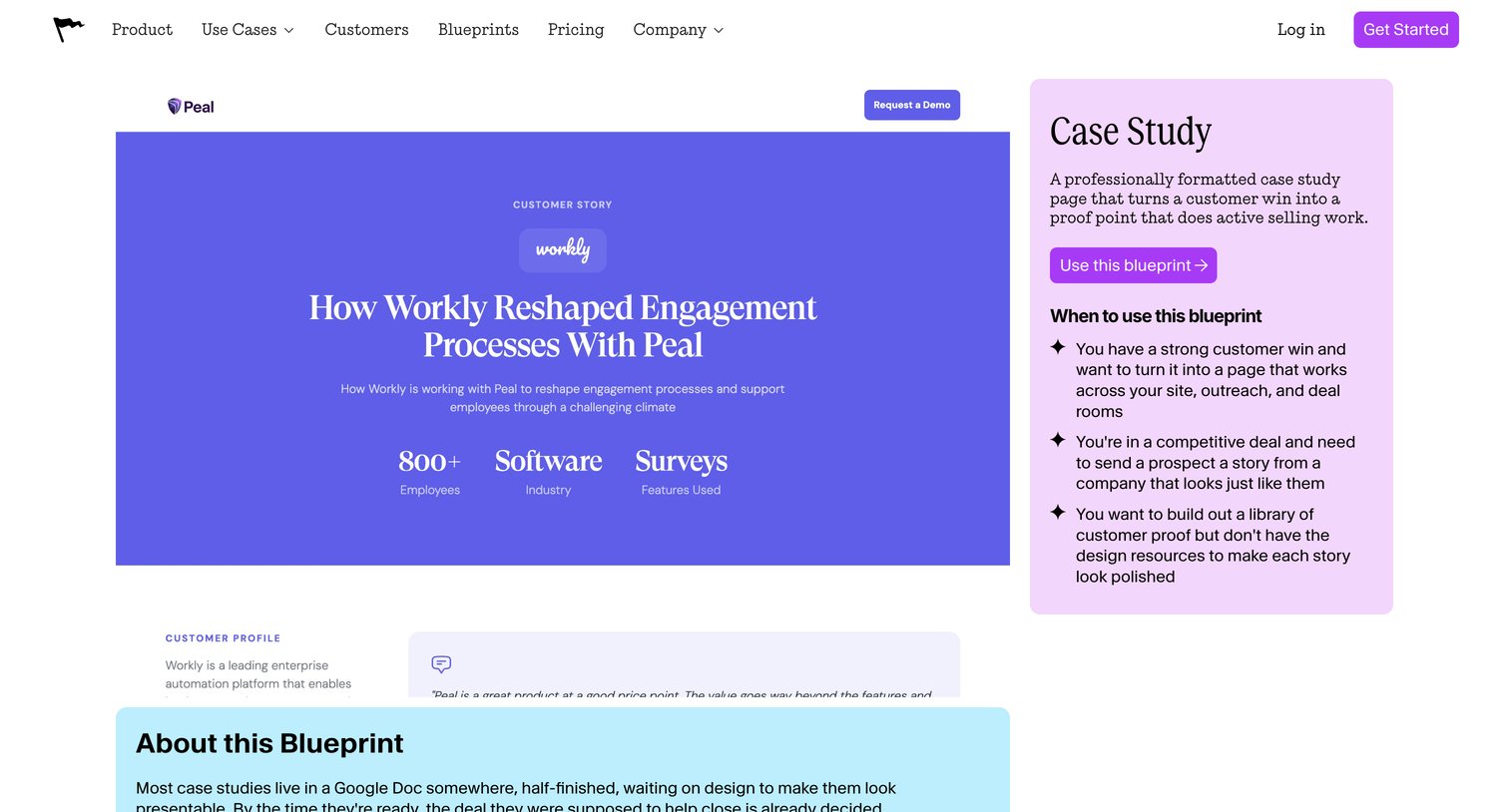Image resolution: width=1509 pixels, height=812 pixels.
Task: Click 'When to use this blueprint' heading
Action: pos(1156,316)
